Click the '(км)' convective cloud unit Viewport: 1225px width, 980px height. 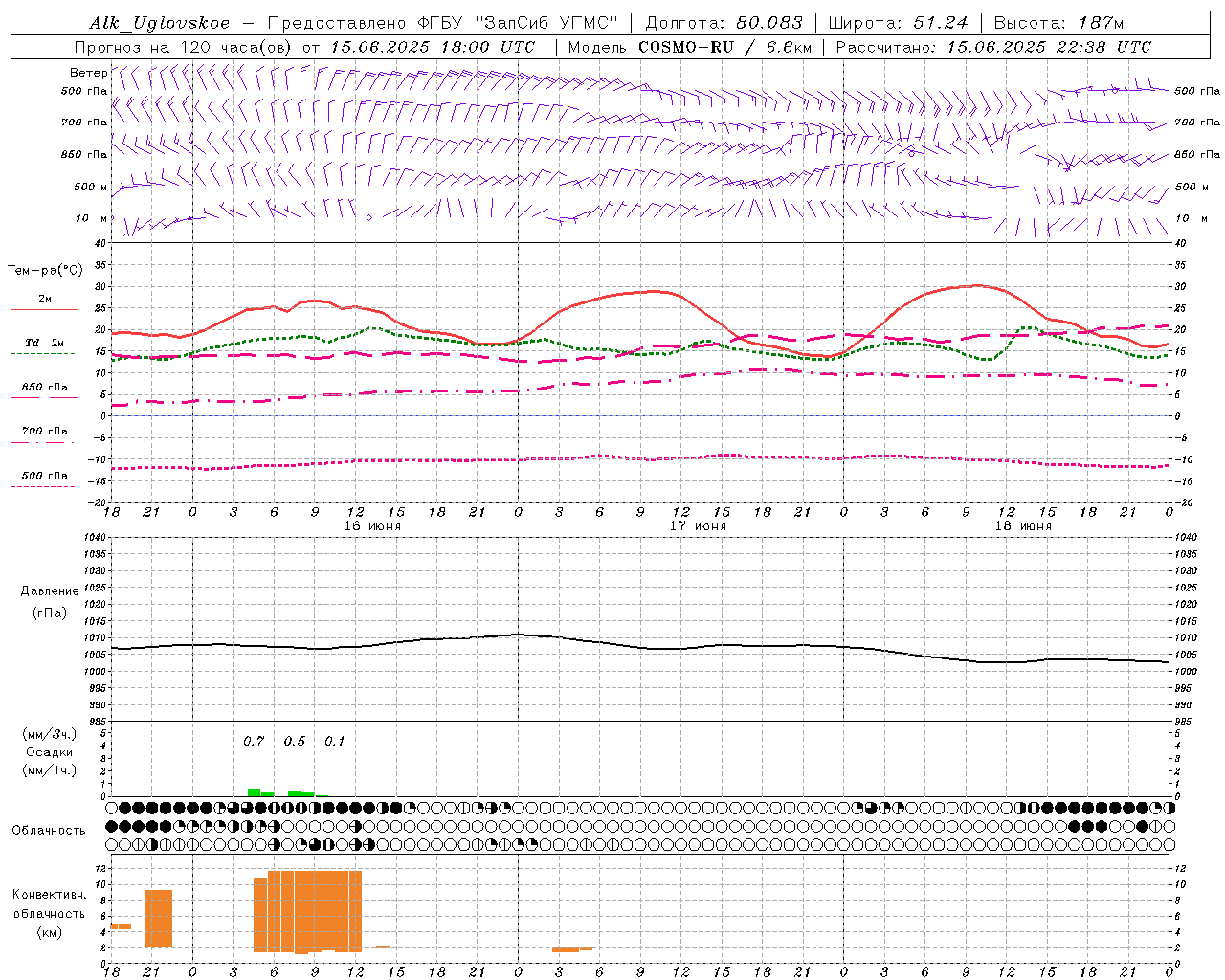point(50,931)
